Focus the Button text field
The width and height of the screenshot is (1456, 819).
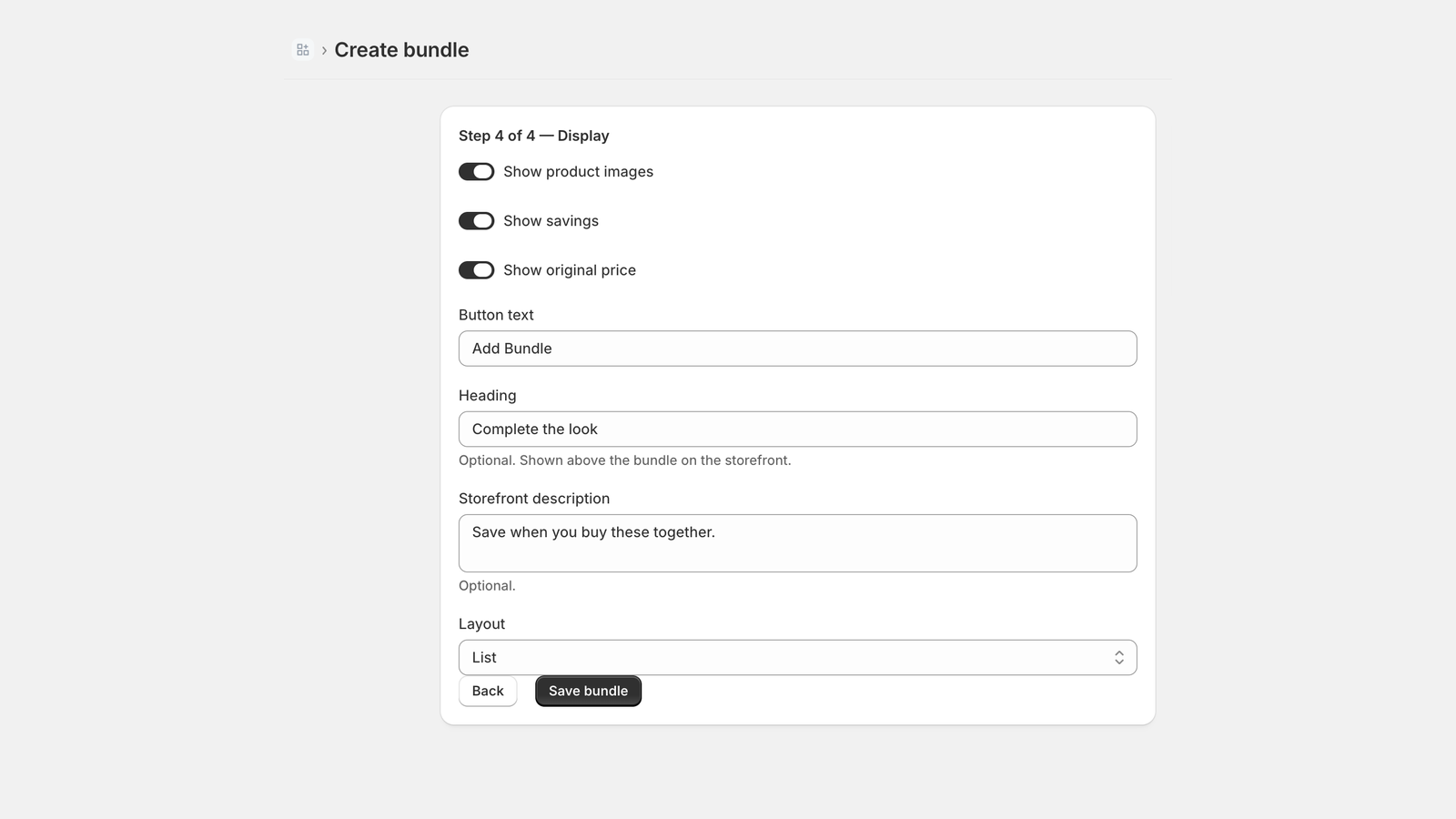[x=797, y=349]
